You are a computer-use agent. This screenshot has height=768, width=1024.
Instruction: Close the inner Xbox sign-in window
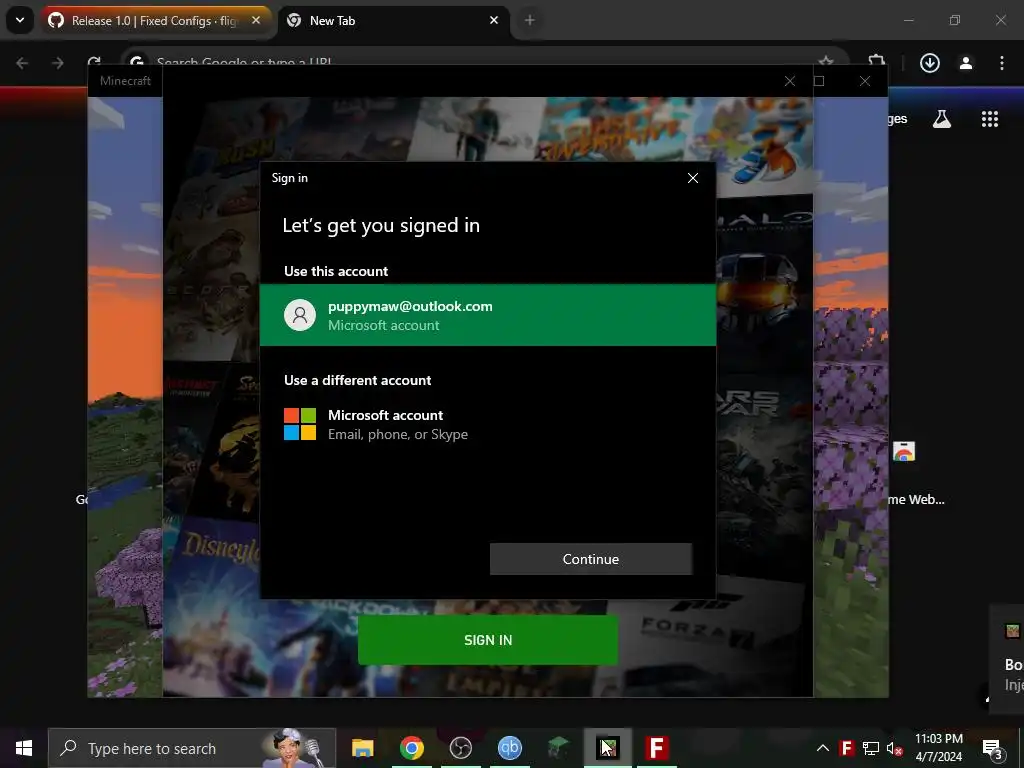point(790,81)
